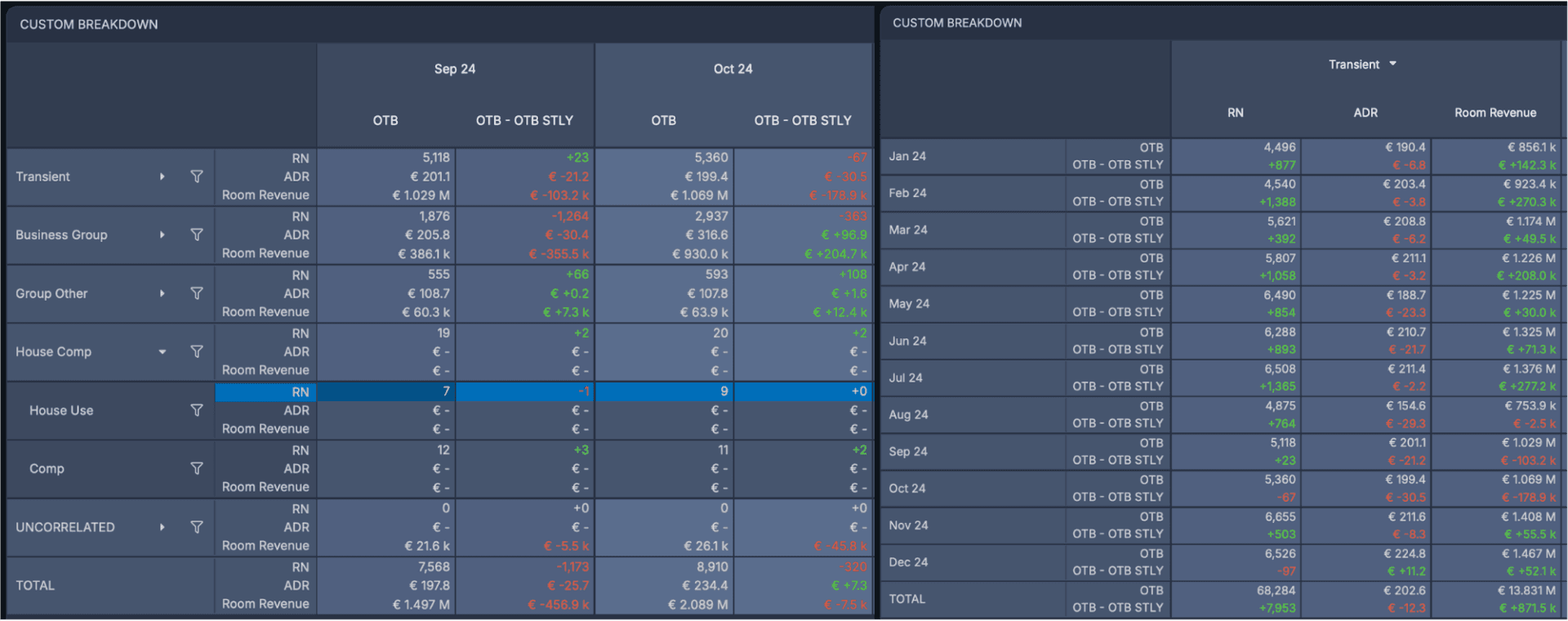1568x621 pixels.
Task: Click the ADR column header
Action: [x=1365, y=113]
